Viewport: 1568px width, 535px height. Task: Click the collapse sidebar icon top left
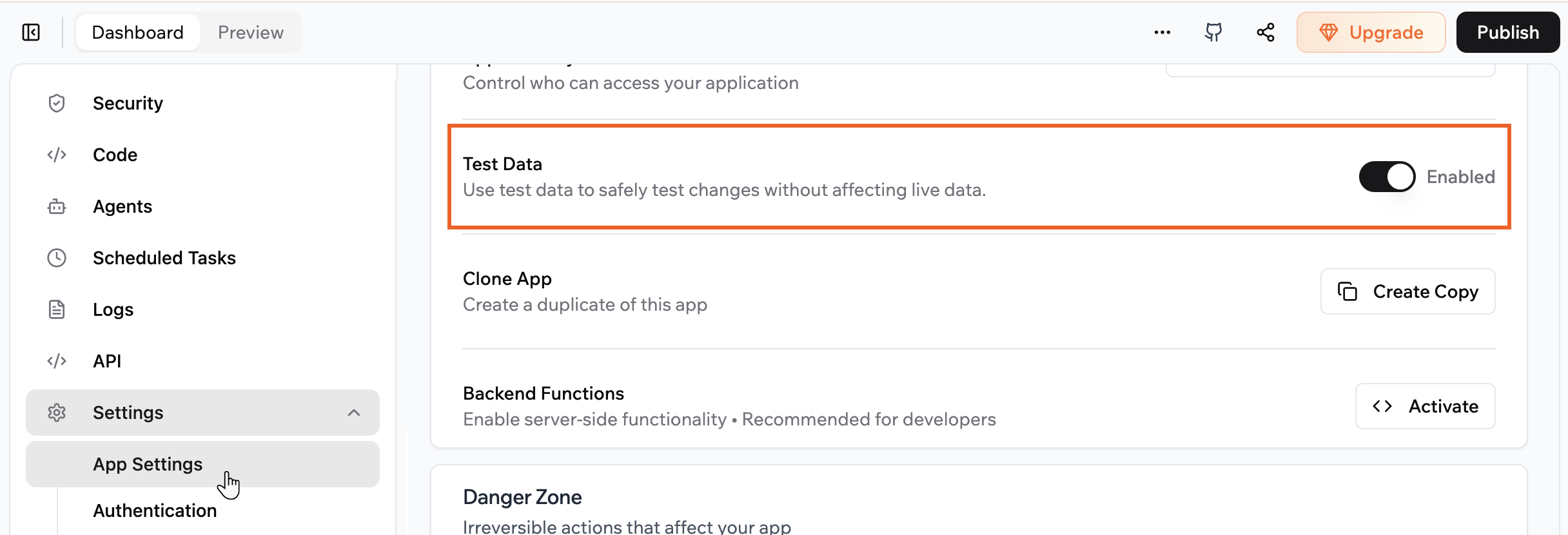click(30, 32)
